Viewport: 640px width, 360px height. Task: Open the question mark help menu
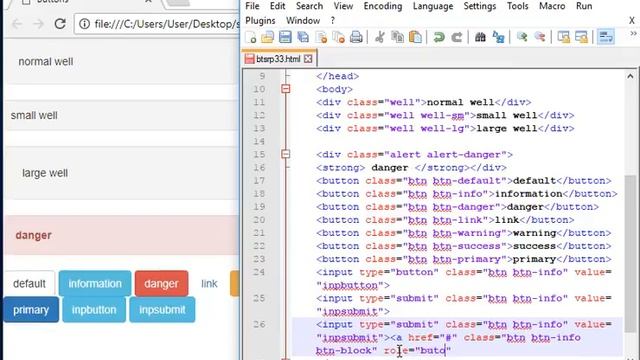333,20
